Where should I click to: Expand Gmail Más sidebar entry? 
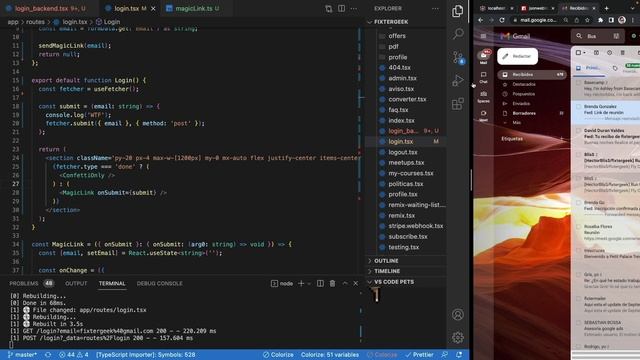pyautogui.click(x=517, y=122)
